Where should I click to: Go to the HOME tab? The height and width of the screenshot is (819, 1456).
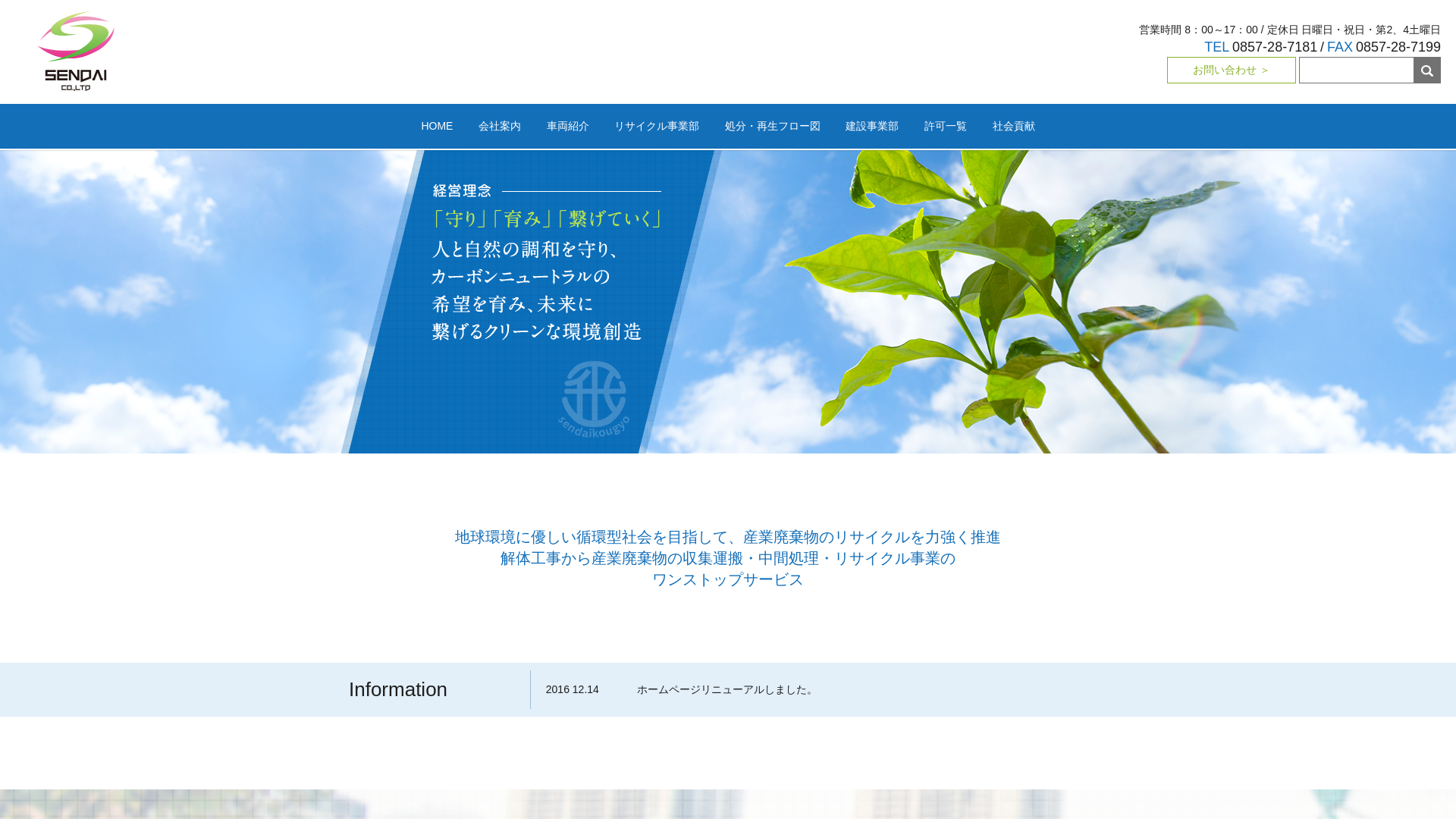point(437,126)
